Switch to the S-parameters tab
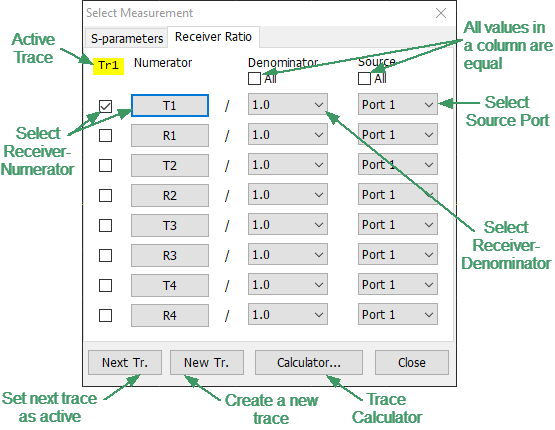This screenshot has width=555, height=430. pyautogui.click(x=127, y=38)
